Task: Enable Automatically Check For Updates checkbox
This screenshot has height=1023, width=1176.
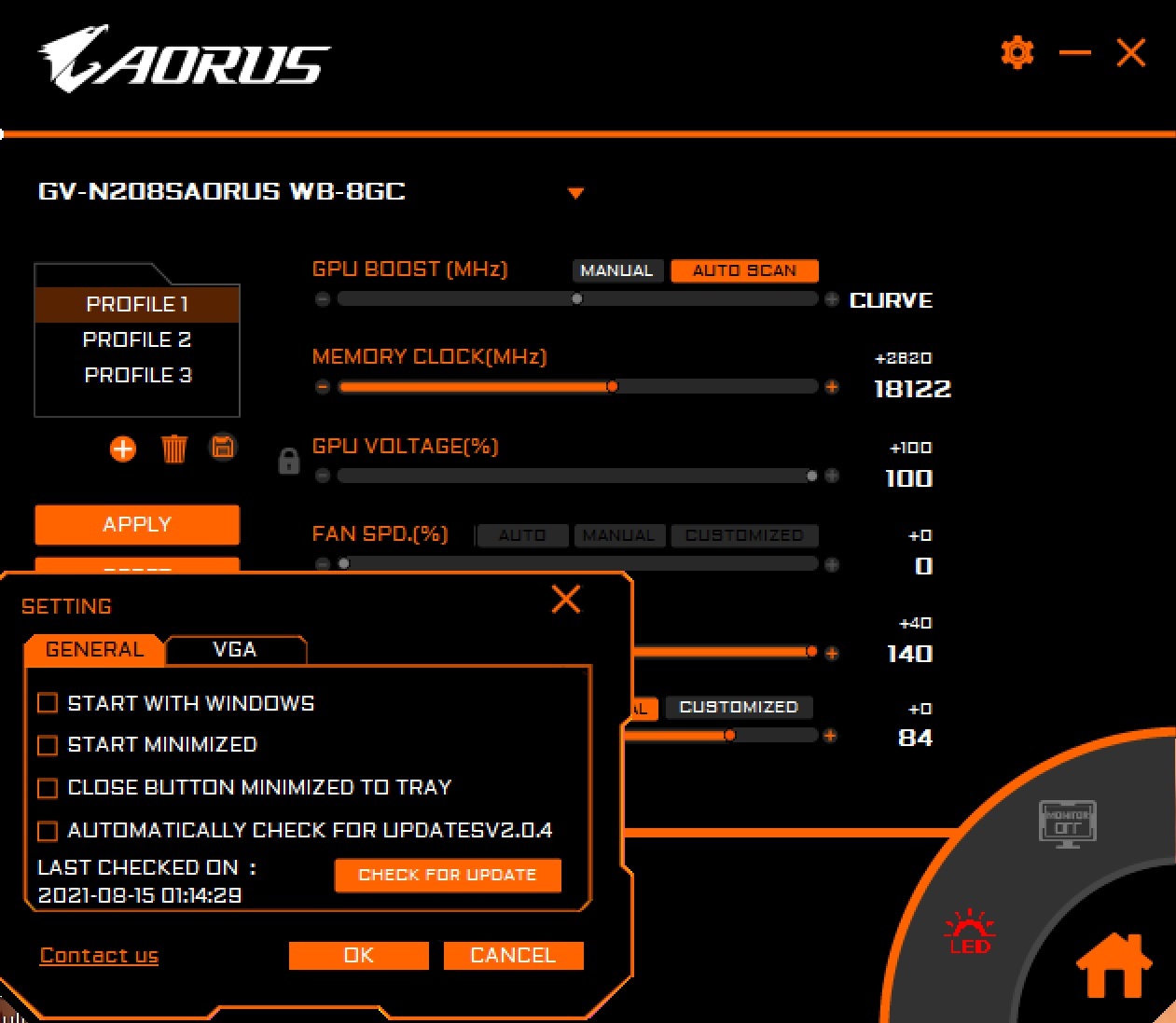Action: coord(48,830)
